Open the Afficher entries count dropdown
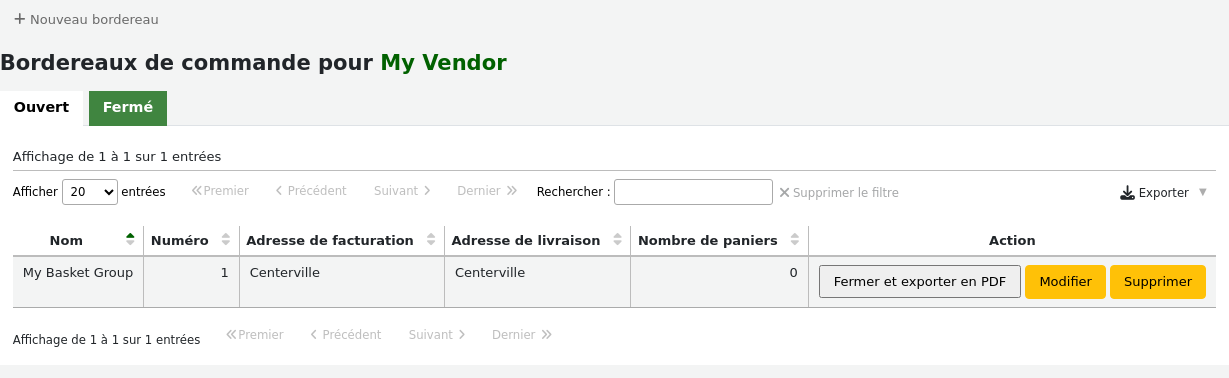 [90, 192]
